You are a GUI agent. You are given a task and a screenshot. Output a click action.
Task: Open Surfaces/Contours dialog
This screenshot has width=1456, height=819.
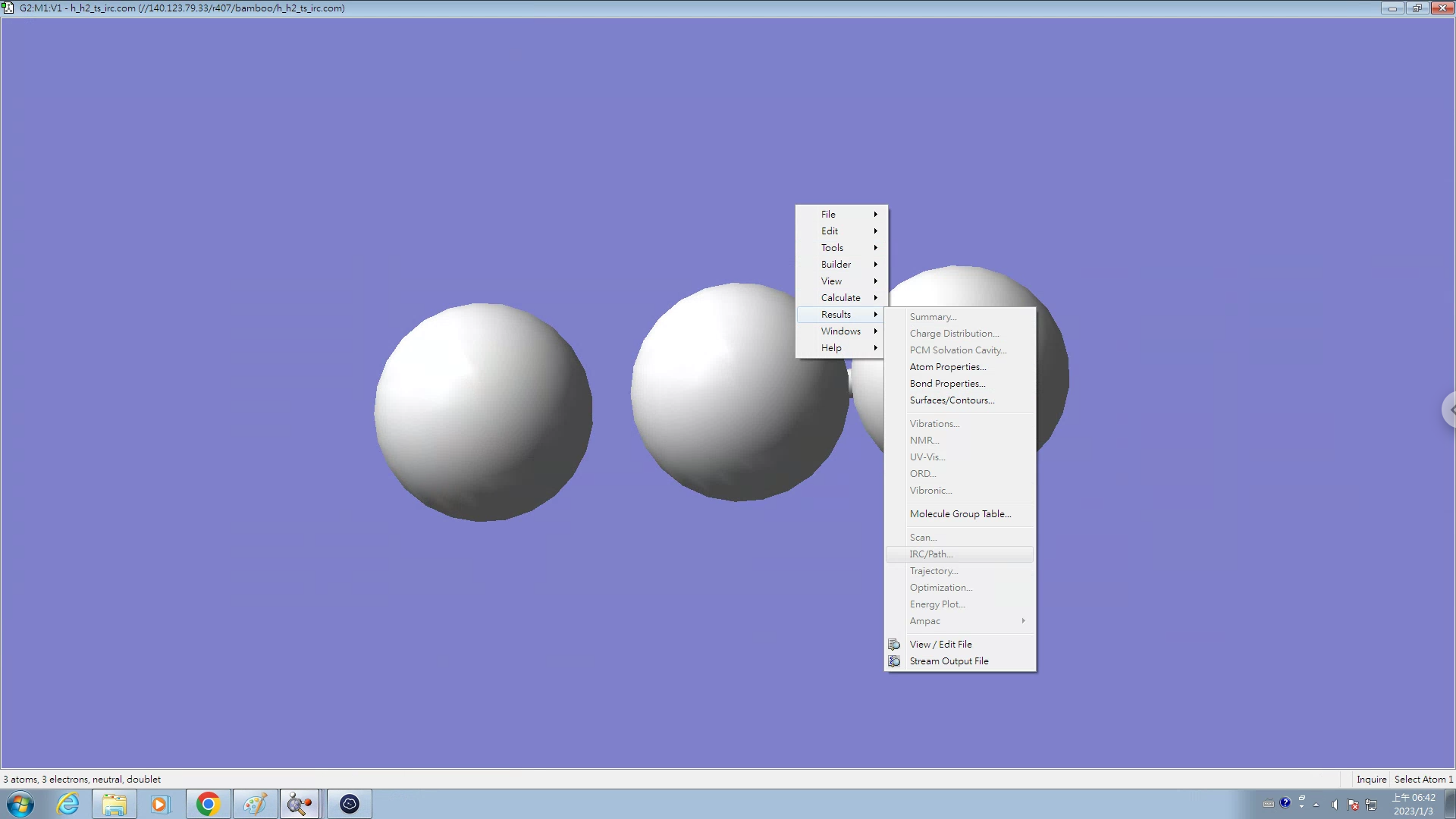point(959,400)
